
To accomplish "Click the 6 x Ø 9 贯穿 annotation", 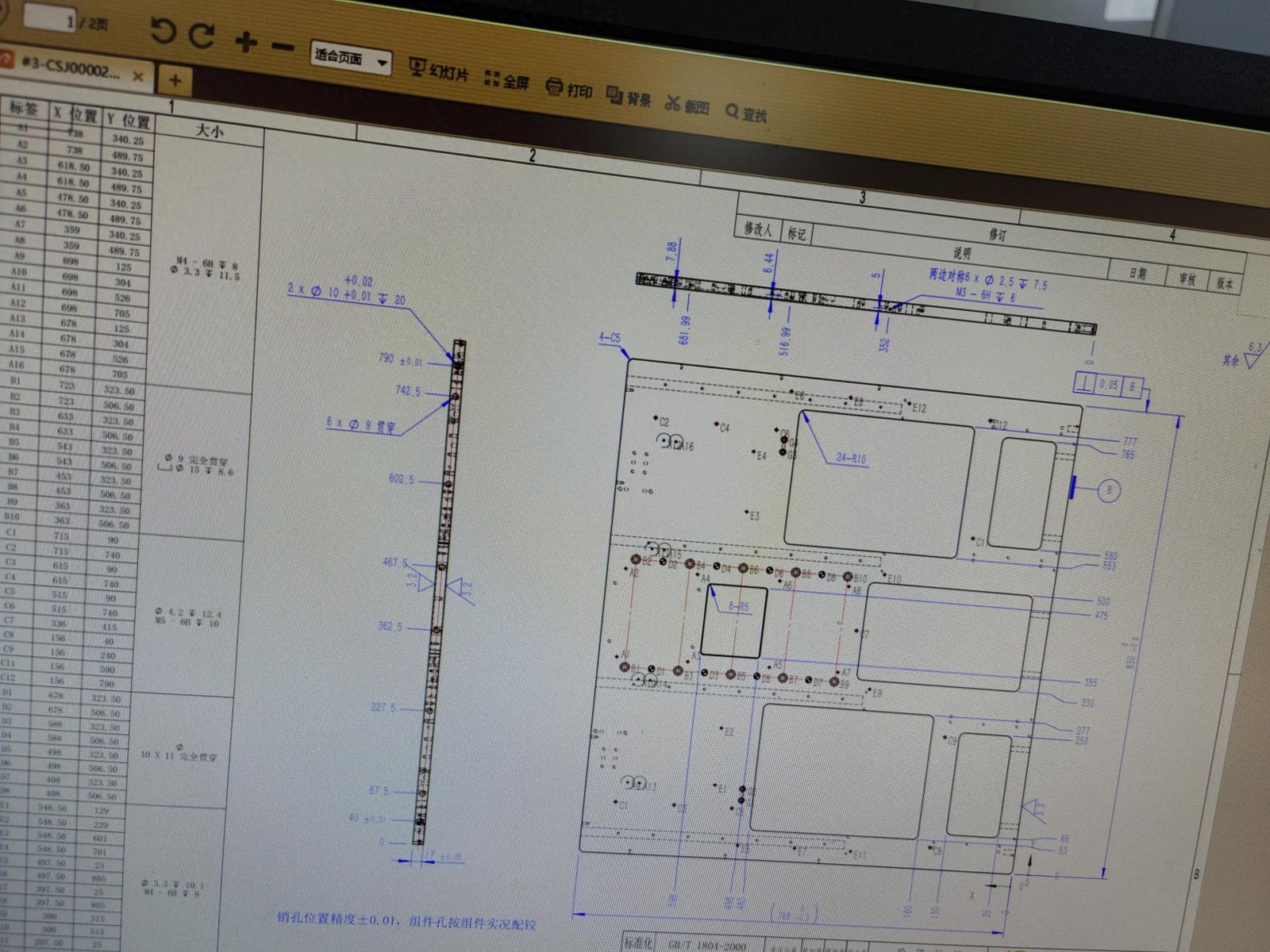I will [x=361, y=424].
